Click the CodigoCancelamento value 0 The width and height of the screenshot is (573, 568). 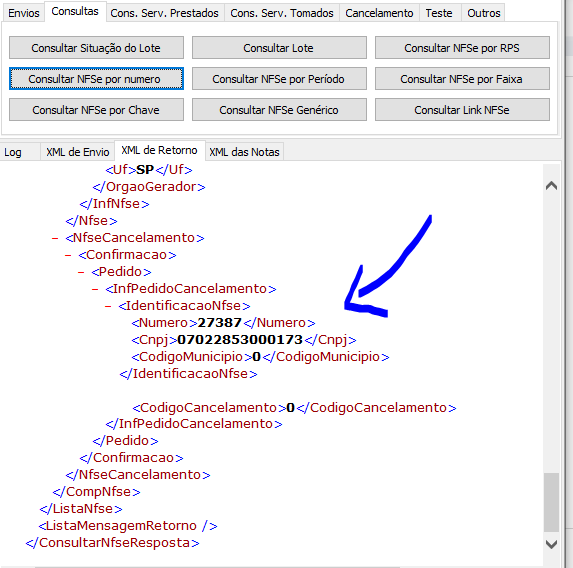(291, 408)
